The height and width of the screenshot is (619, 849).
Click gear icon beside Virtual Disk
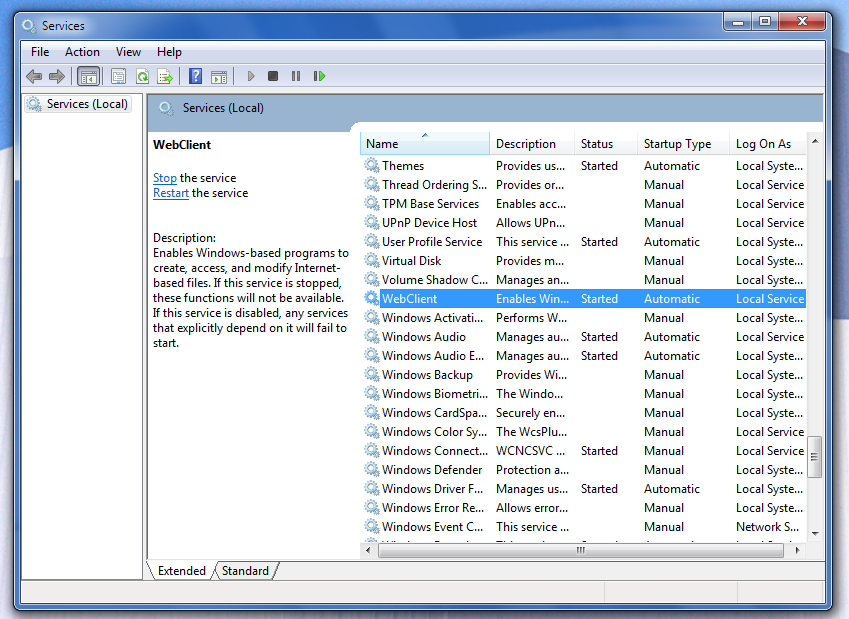point(371,260)
